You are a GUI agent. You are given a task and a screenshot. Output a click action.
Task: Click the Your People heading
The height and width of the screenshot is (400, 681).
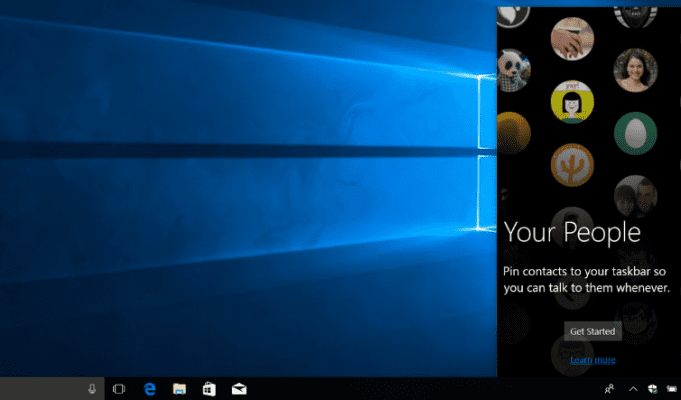coord(572,232)
